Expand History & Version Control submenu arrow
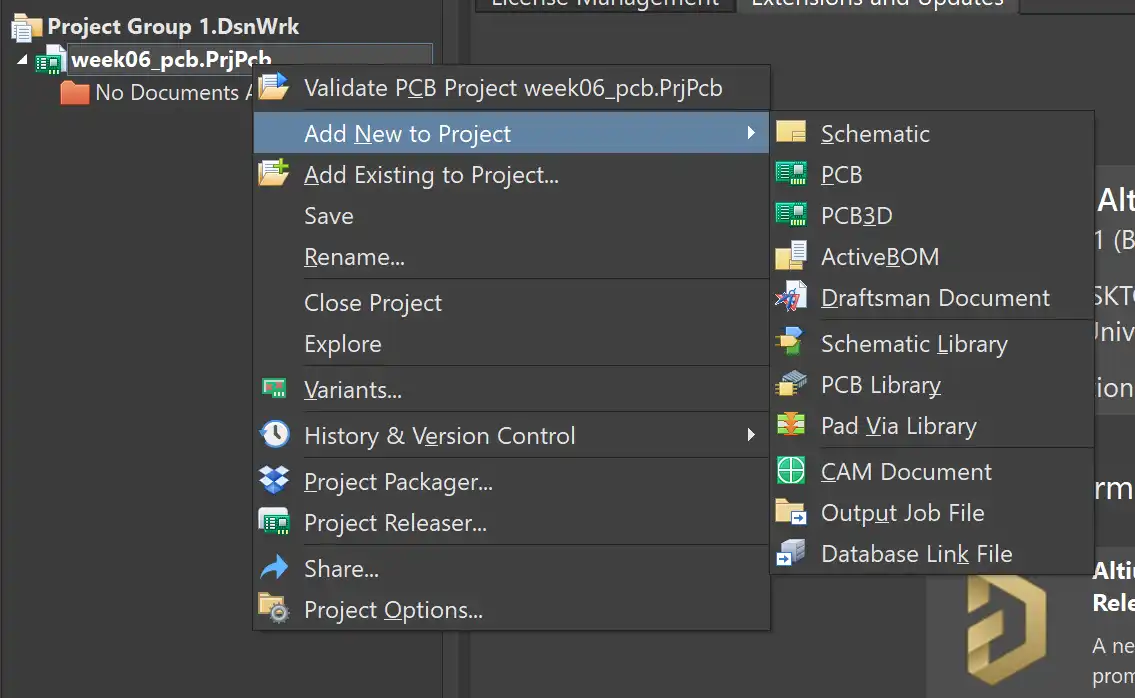The height and width of the screenshot is (698, 1135). [751, 435]
